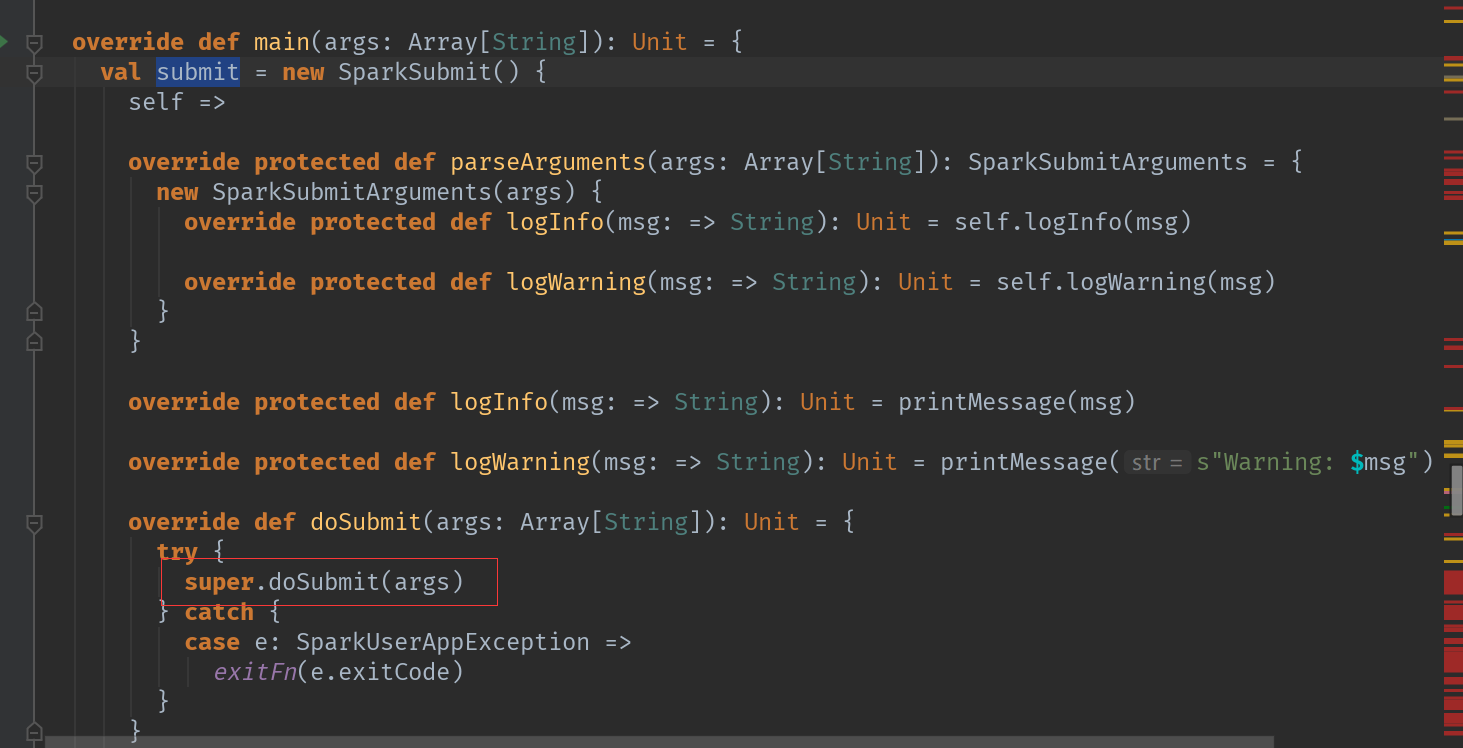
Task: Click the "catch" keyword
Action: click(219, 612)
